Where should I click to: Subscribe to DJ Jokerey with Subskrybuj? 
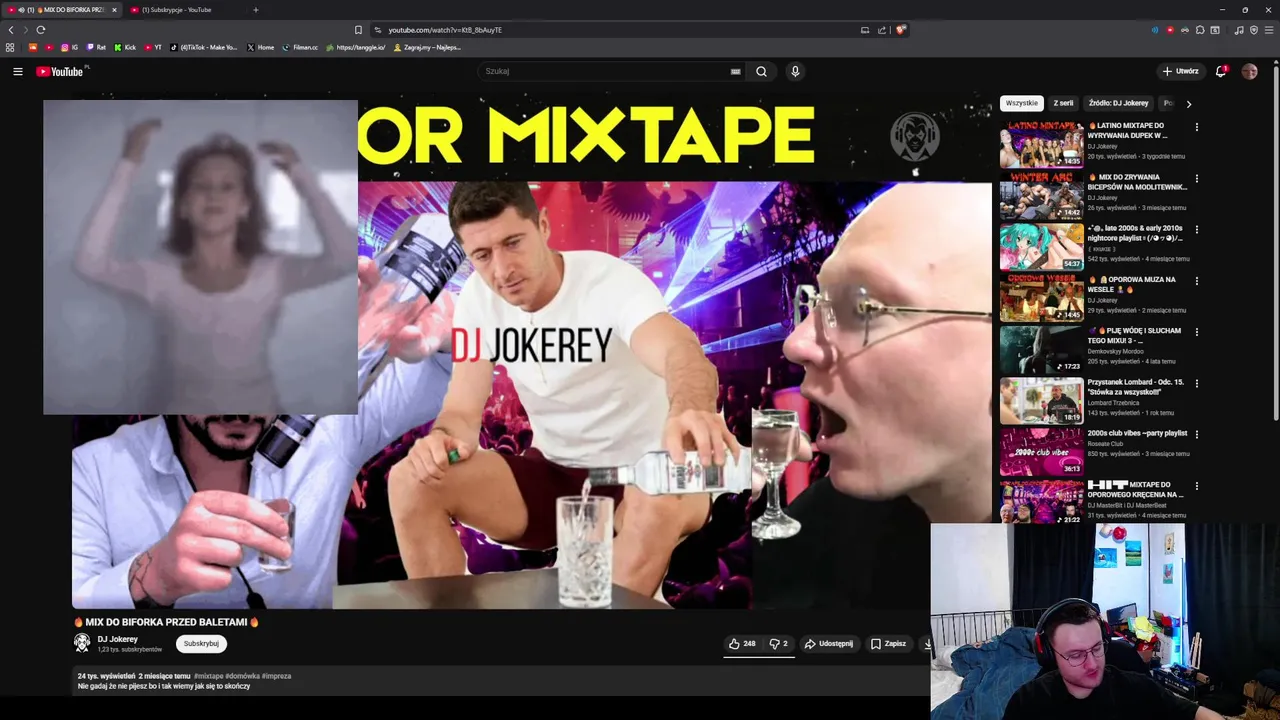pyautogui.click(x=201, y=644)
